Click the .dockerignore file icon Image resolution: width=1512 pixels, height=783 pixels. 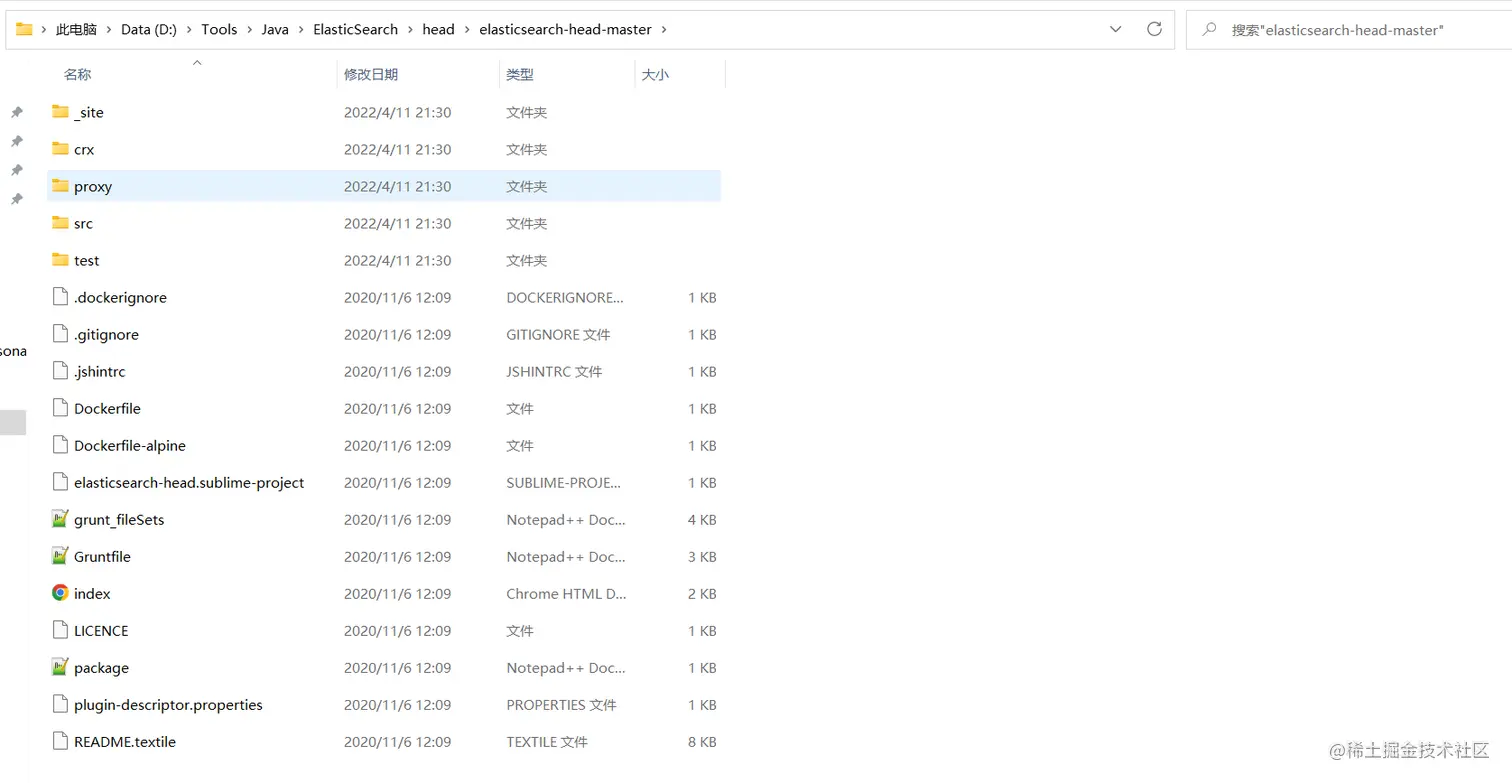coord(60,297)
